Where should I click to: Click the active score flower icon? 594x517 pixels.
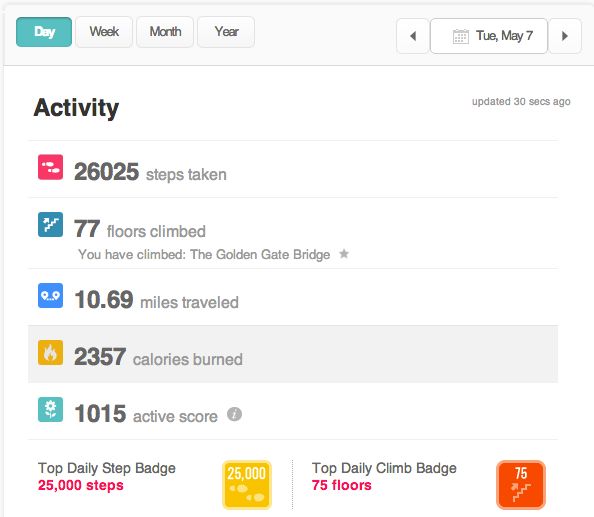50,409
